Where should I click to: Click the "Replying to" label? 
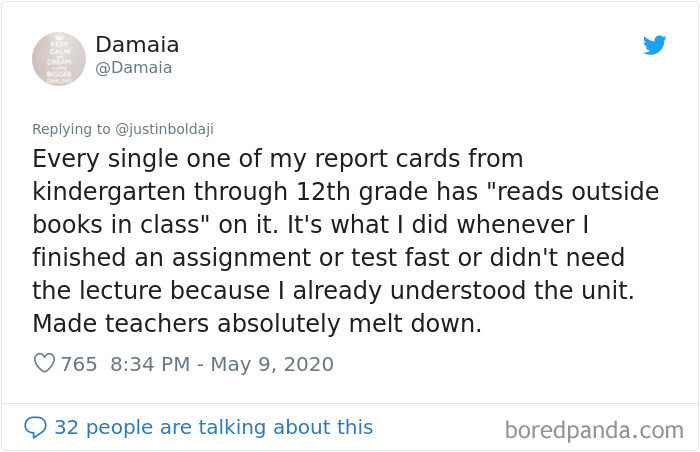[64, 128]
